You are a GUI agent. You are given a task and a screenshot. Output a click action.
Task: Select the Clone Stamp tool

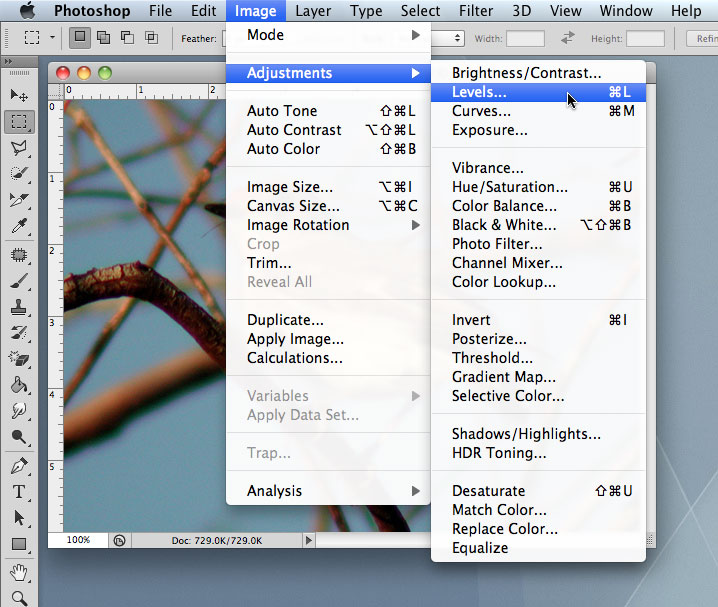[x=19, y=307]
